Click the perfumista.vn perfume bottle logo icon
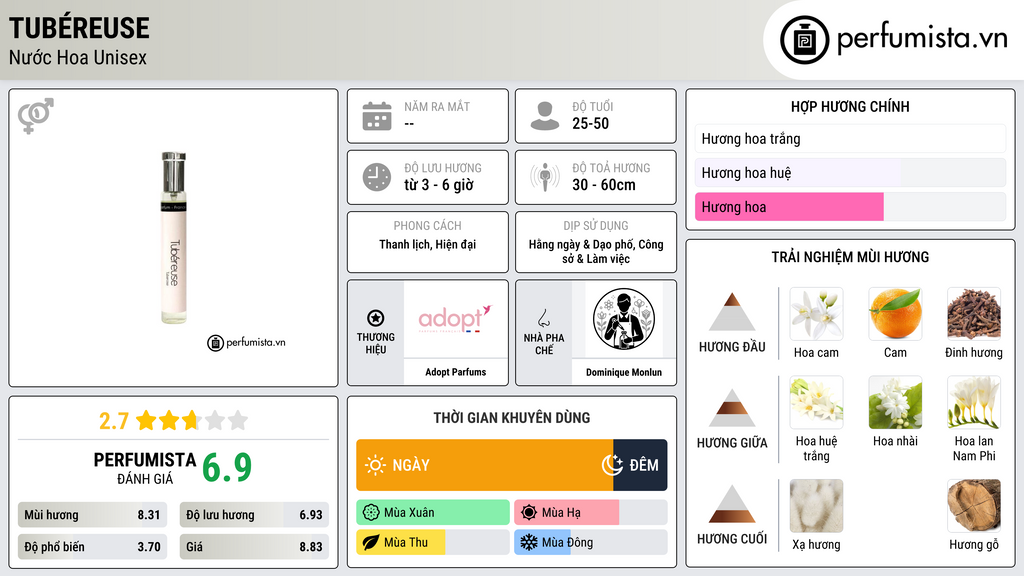Screen dimensions: 1024x576 click(x=804, y=40)
